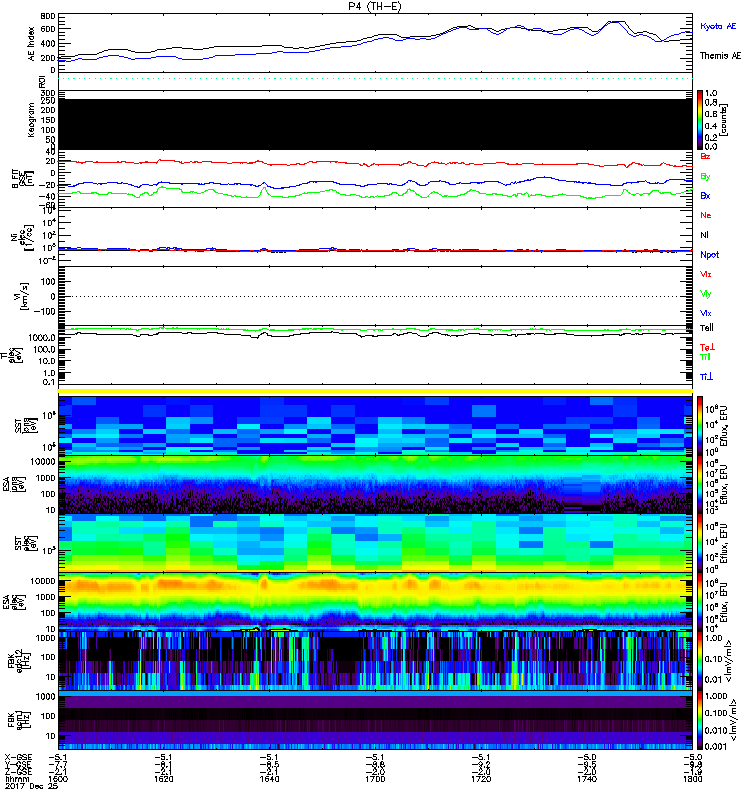Click the red Ne density legend label

pyautogui.click(x=706, y=215)
